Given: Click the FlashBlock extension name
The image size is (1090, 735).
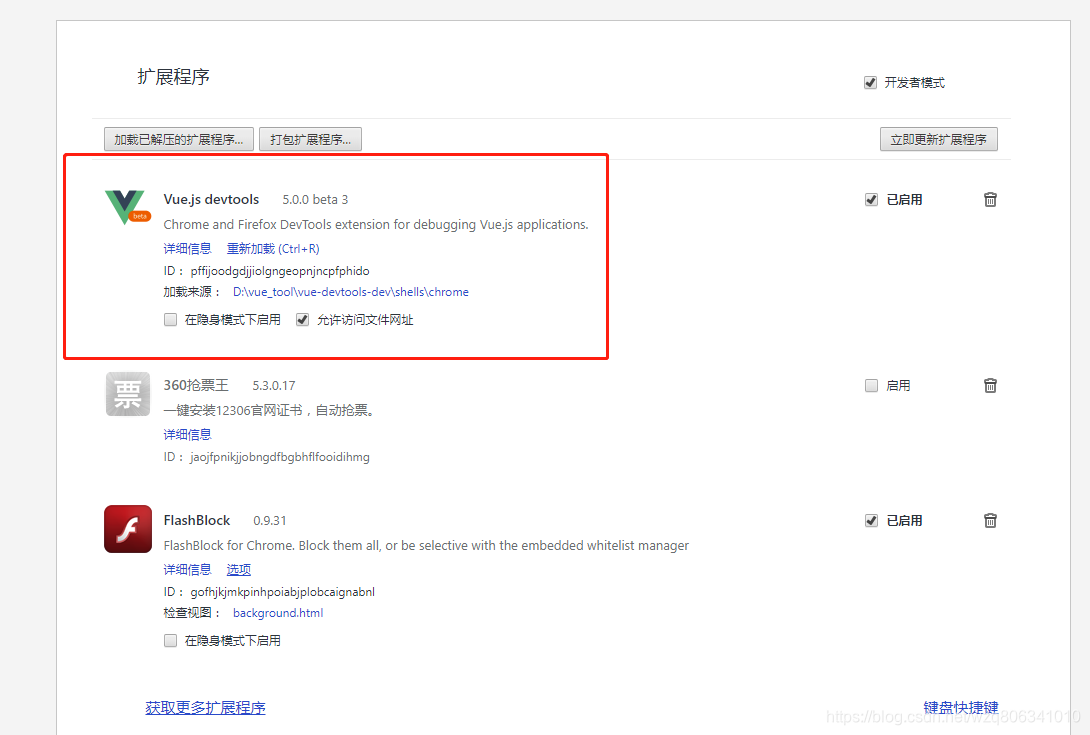Looking at the screenshot, I should coord(197,520).
